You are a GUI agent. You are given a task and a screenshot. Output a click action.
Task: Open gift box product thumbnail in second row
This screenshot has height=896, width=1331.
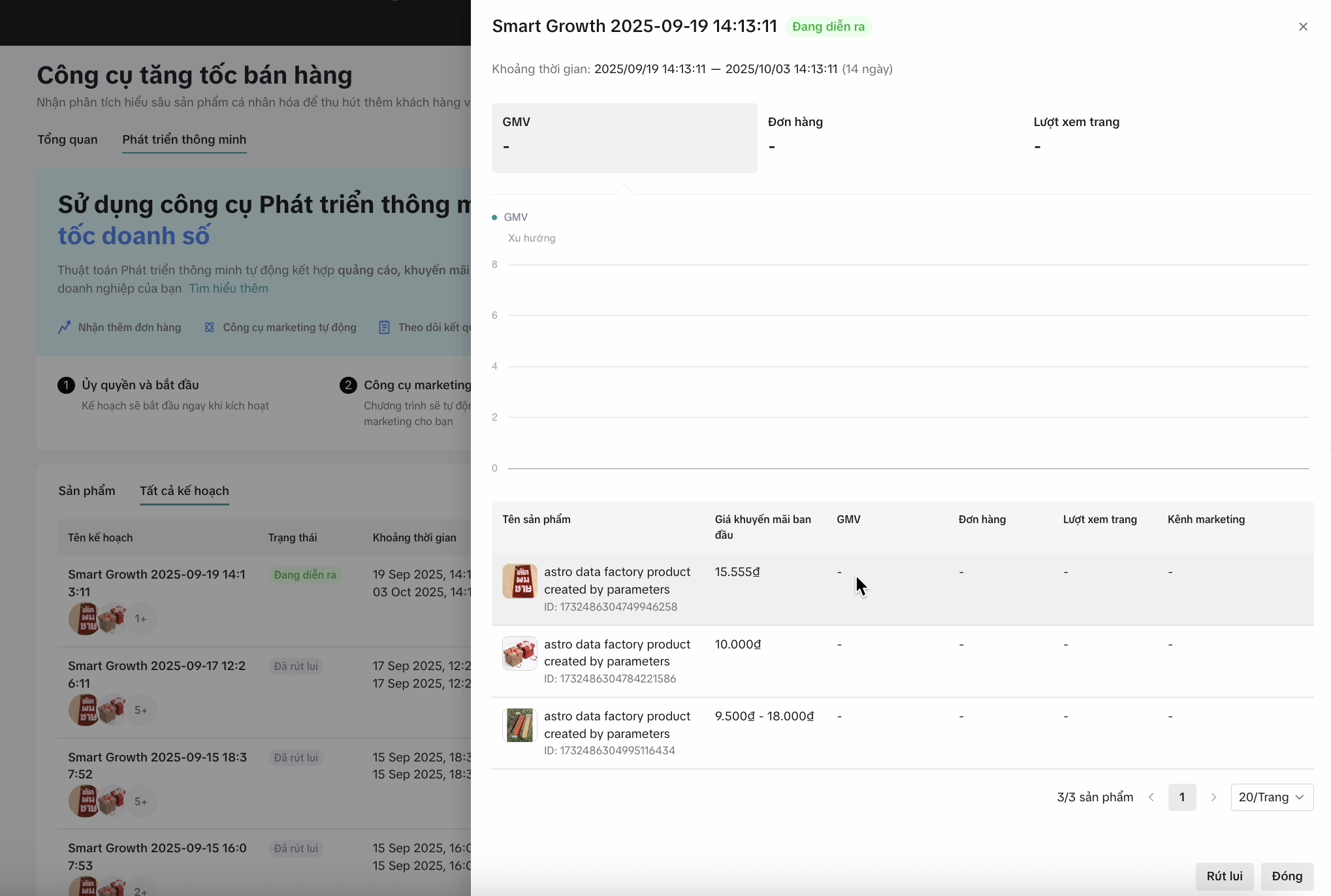519,653
